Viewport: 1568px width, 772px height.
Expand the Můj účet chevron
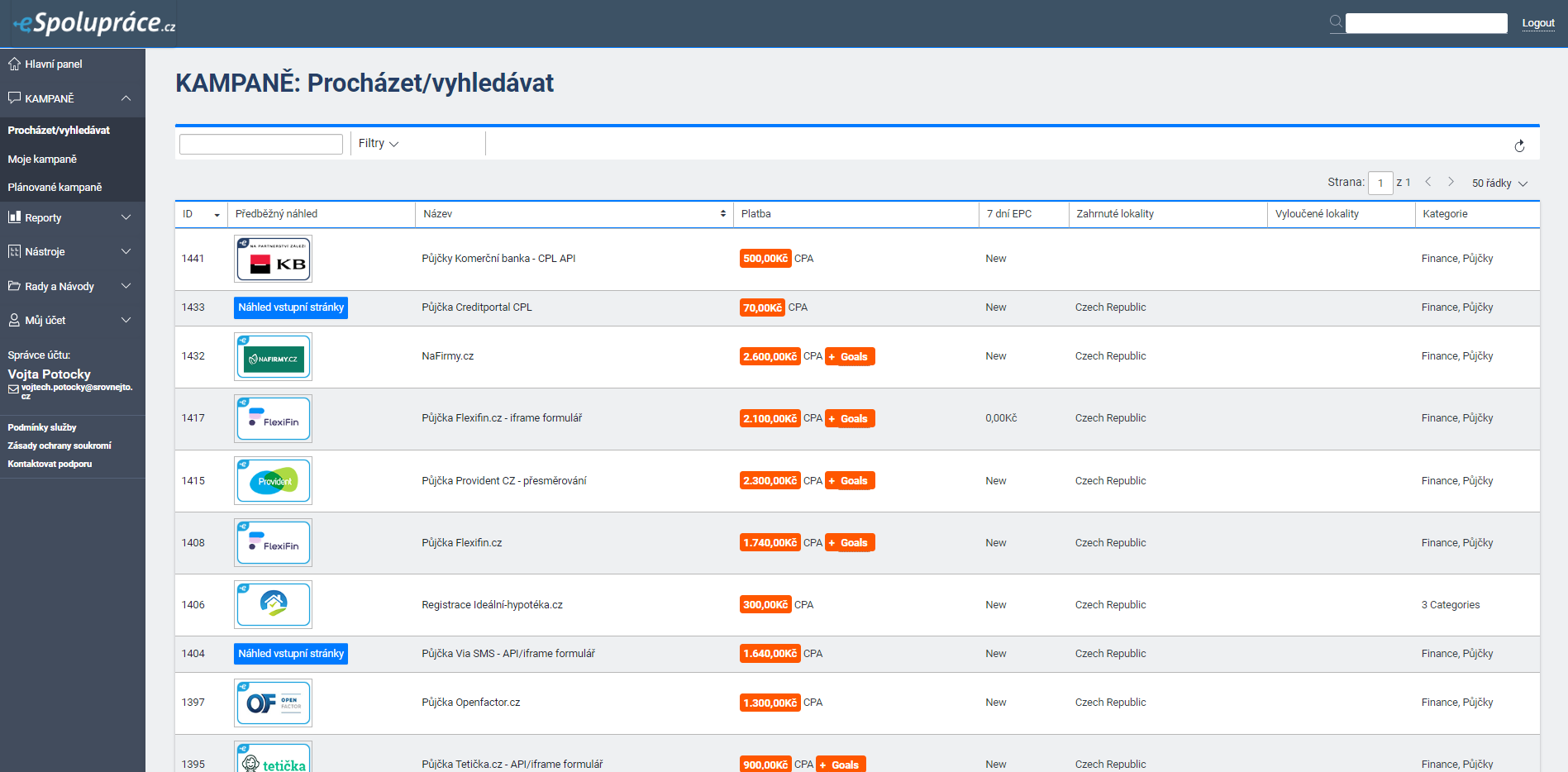pyautogui.click(x=126, y=320)
